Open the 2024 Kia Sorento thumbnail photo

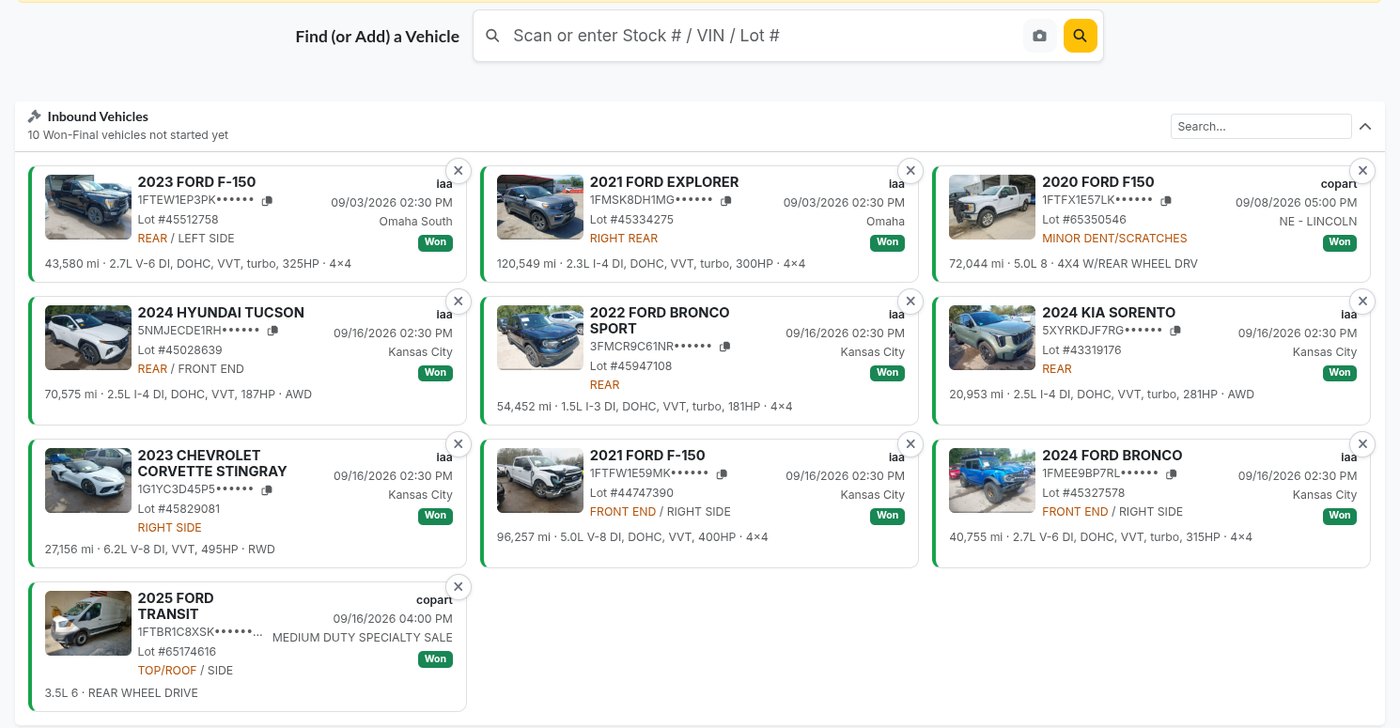point(992,338)
